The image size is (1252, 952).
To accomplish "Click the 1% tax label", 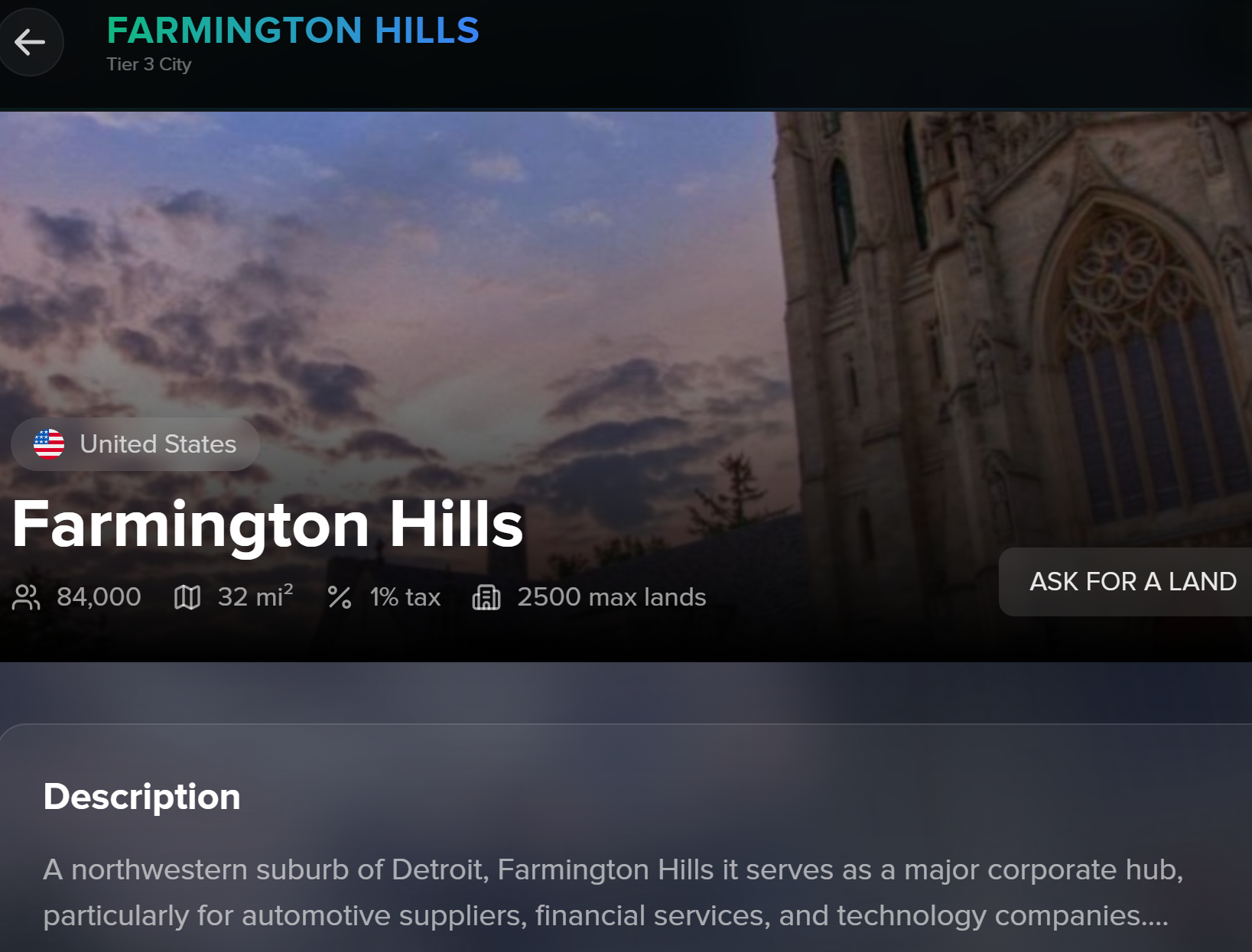I will [x=405, y=597].
